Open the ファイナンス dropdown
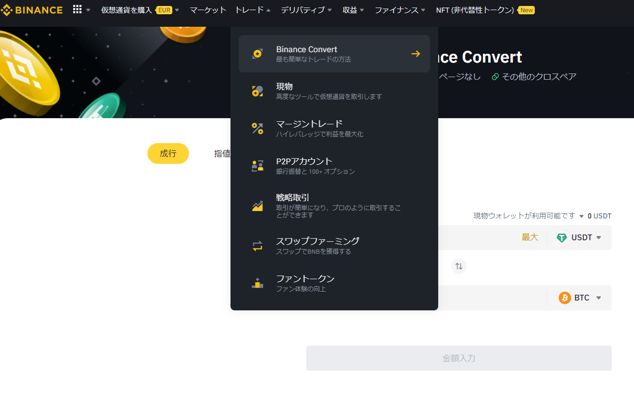Viewport: 634px width, 399px height. click(x=399, y=10)
